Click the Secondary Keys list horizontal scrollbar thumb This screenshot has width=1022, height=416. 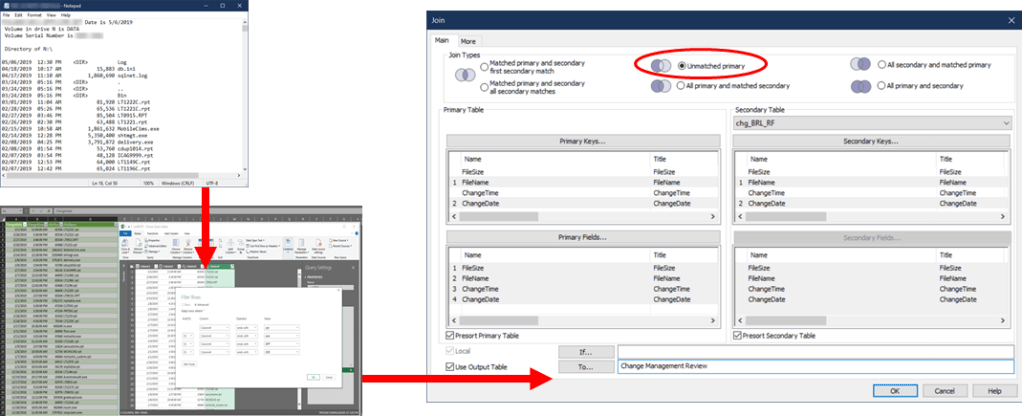tap(786, 216)
